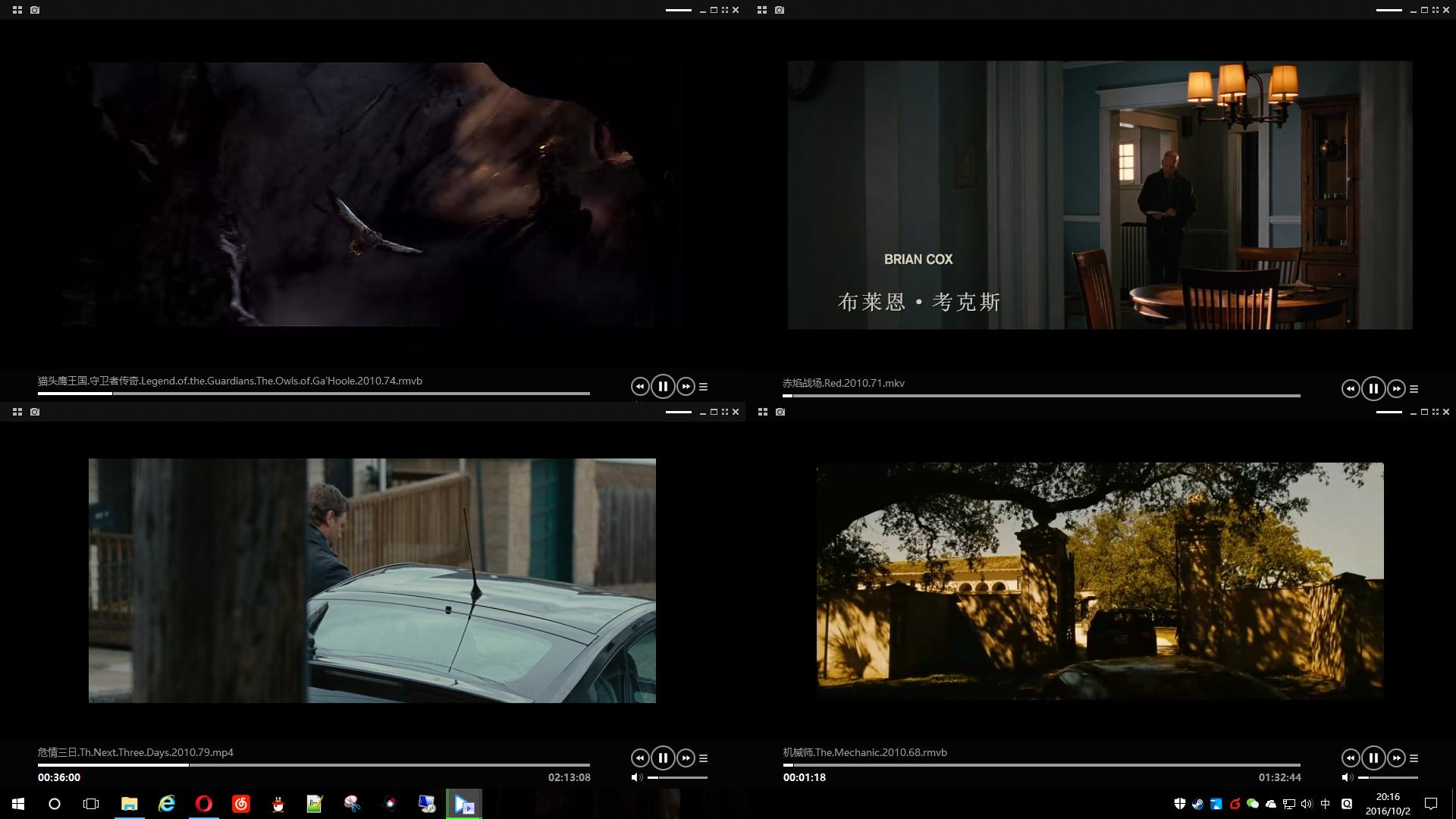Open Task View on the taskbar
This screenshot has width=1456, height=819.
tap(91, 804)
